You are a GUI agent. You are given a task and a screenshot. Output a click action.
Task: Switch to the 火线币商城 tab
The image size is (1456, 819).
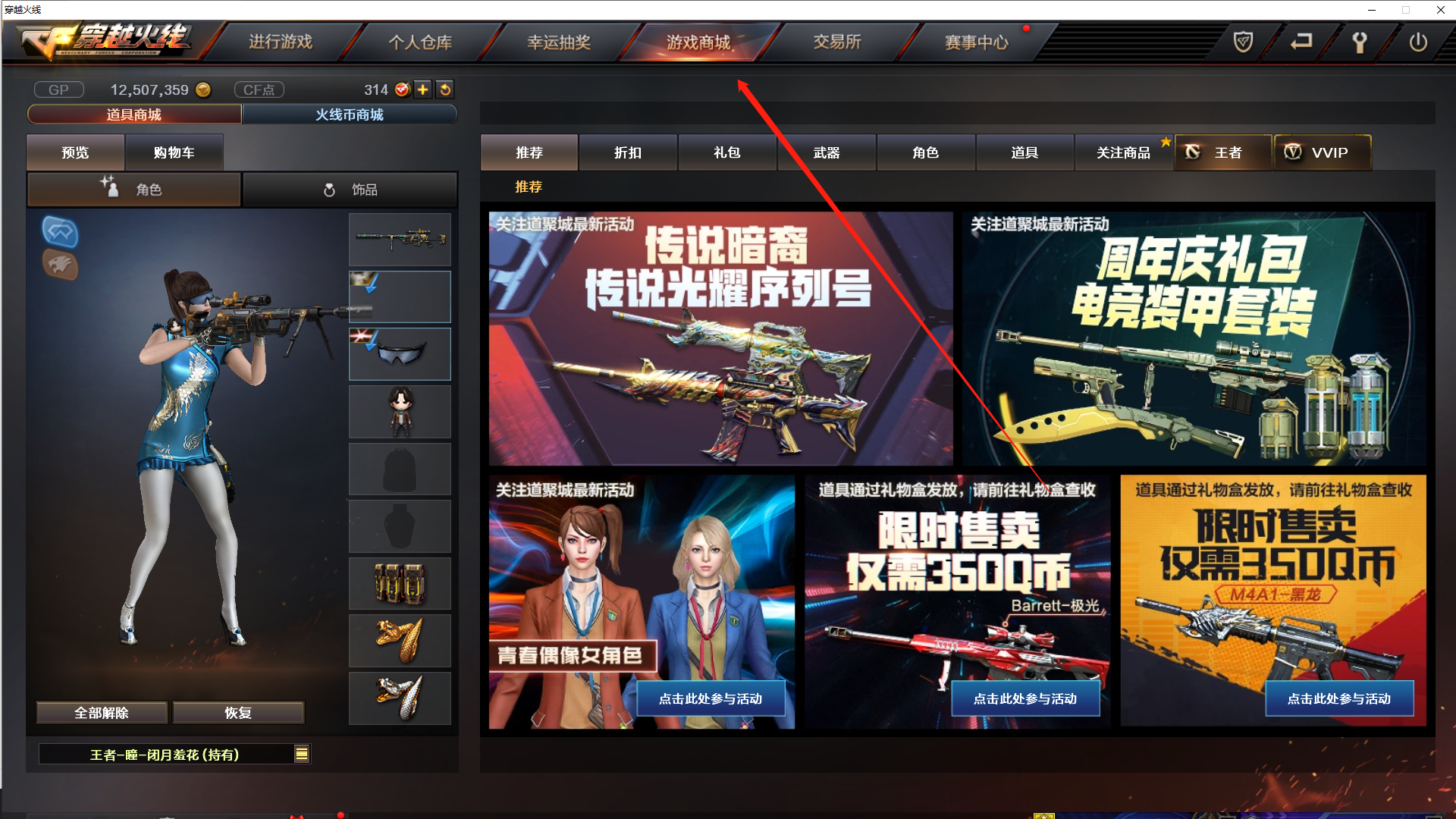(x=350, y=115)
